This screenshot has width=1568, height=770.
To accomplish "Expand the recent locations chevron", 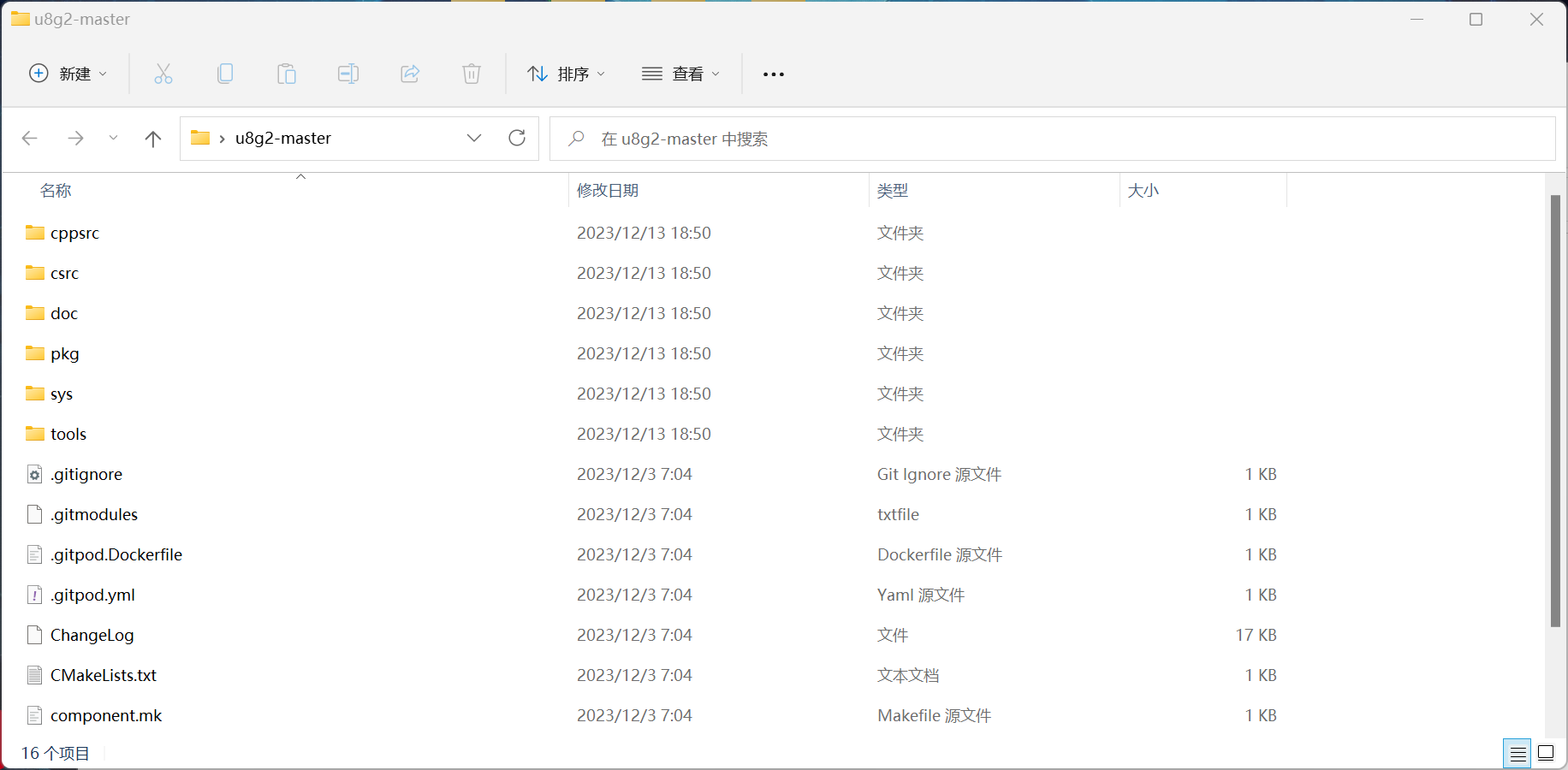I will pyautogui.click(x=113, y=138).
